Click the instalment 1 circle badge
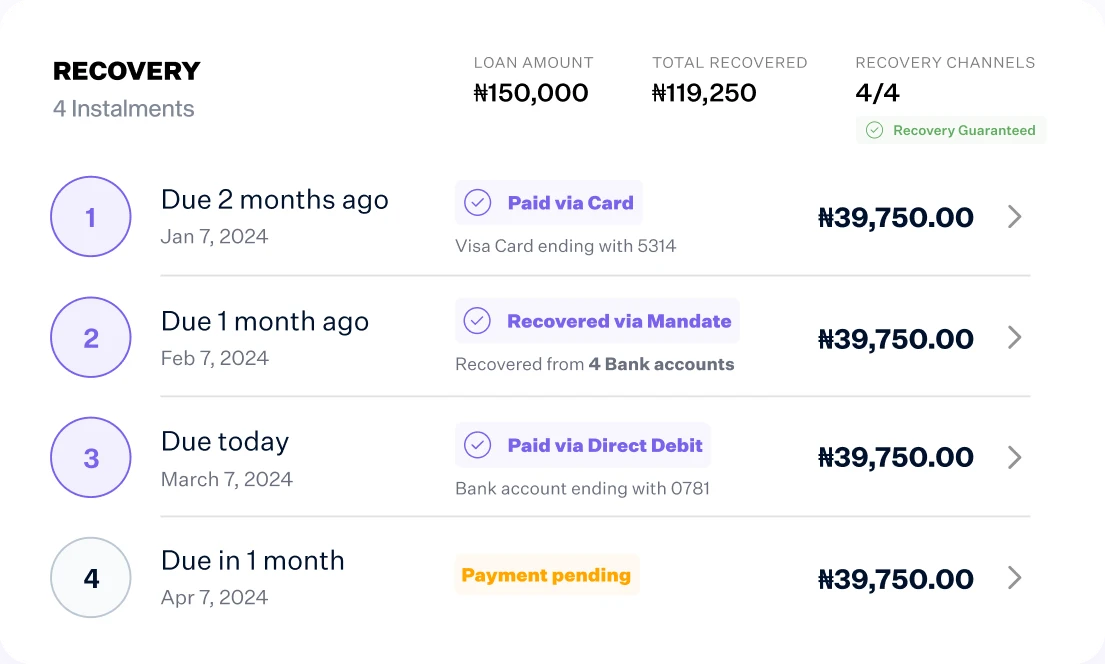The image size is (1105, 664). [x=91, y=216]
